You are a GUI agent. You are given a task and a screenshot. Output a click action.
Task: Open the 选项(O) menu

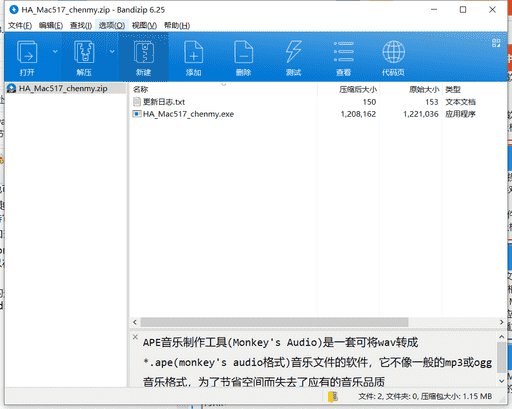[112, 25]
